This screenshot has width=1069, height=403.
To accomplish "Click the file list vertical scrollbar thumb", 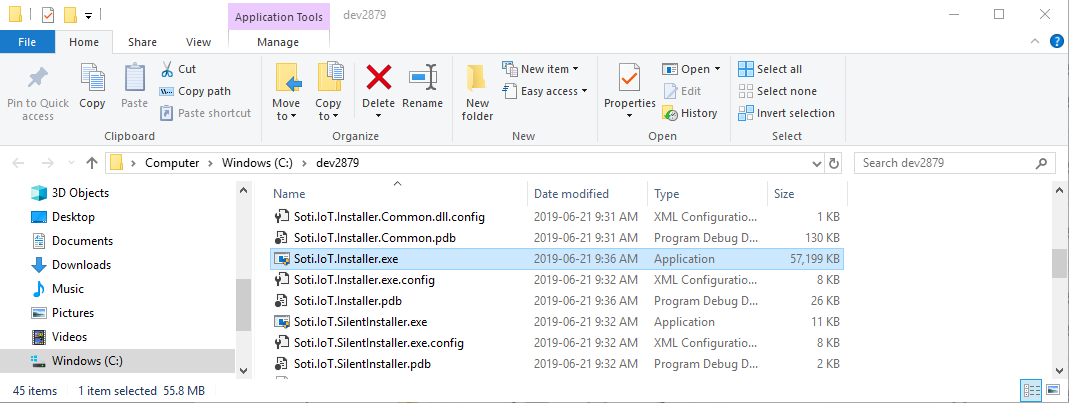I will (1059, 264).
